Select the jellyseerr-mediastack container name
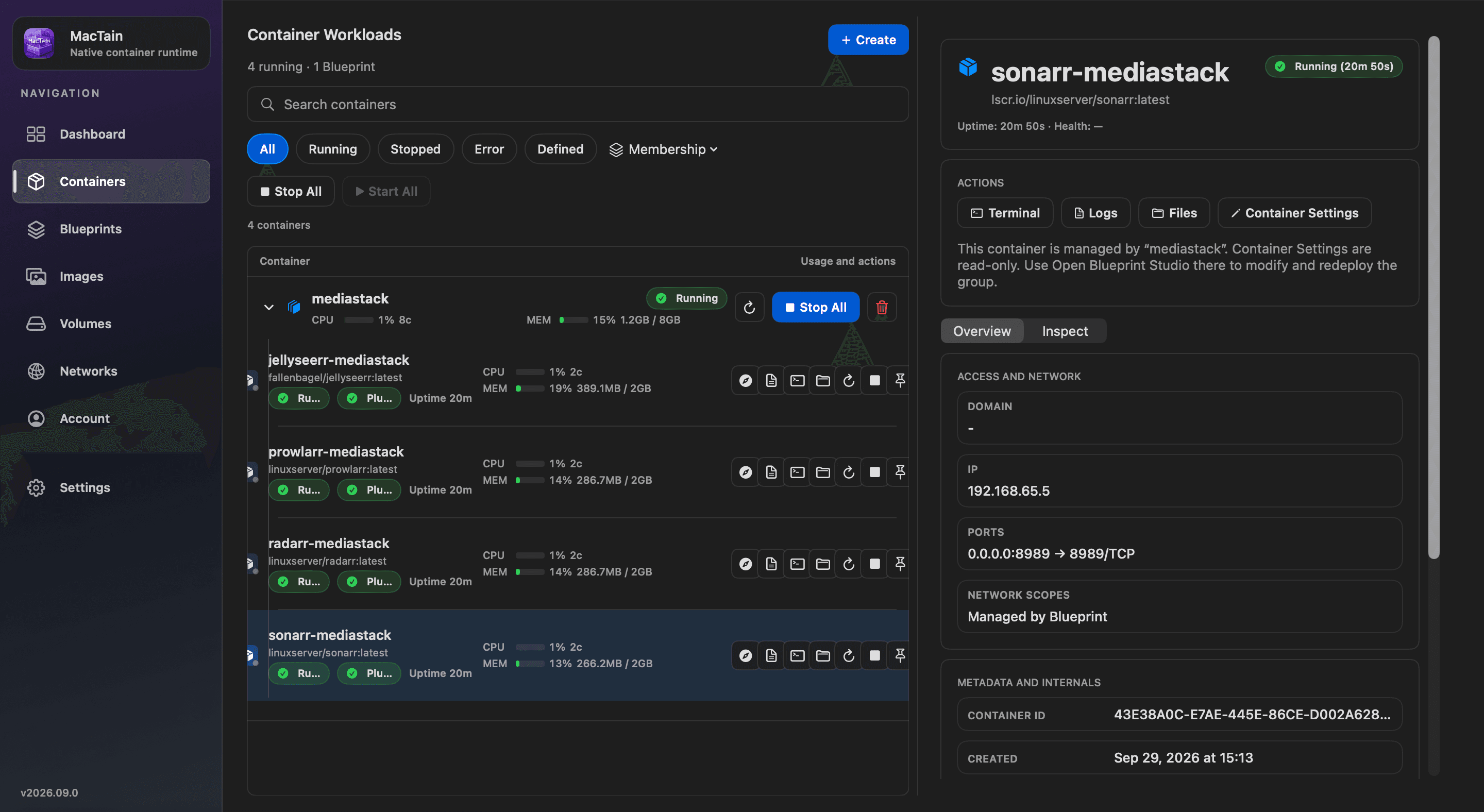The width and height of the screenshot is (1484, 812). tap(339, 360)
